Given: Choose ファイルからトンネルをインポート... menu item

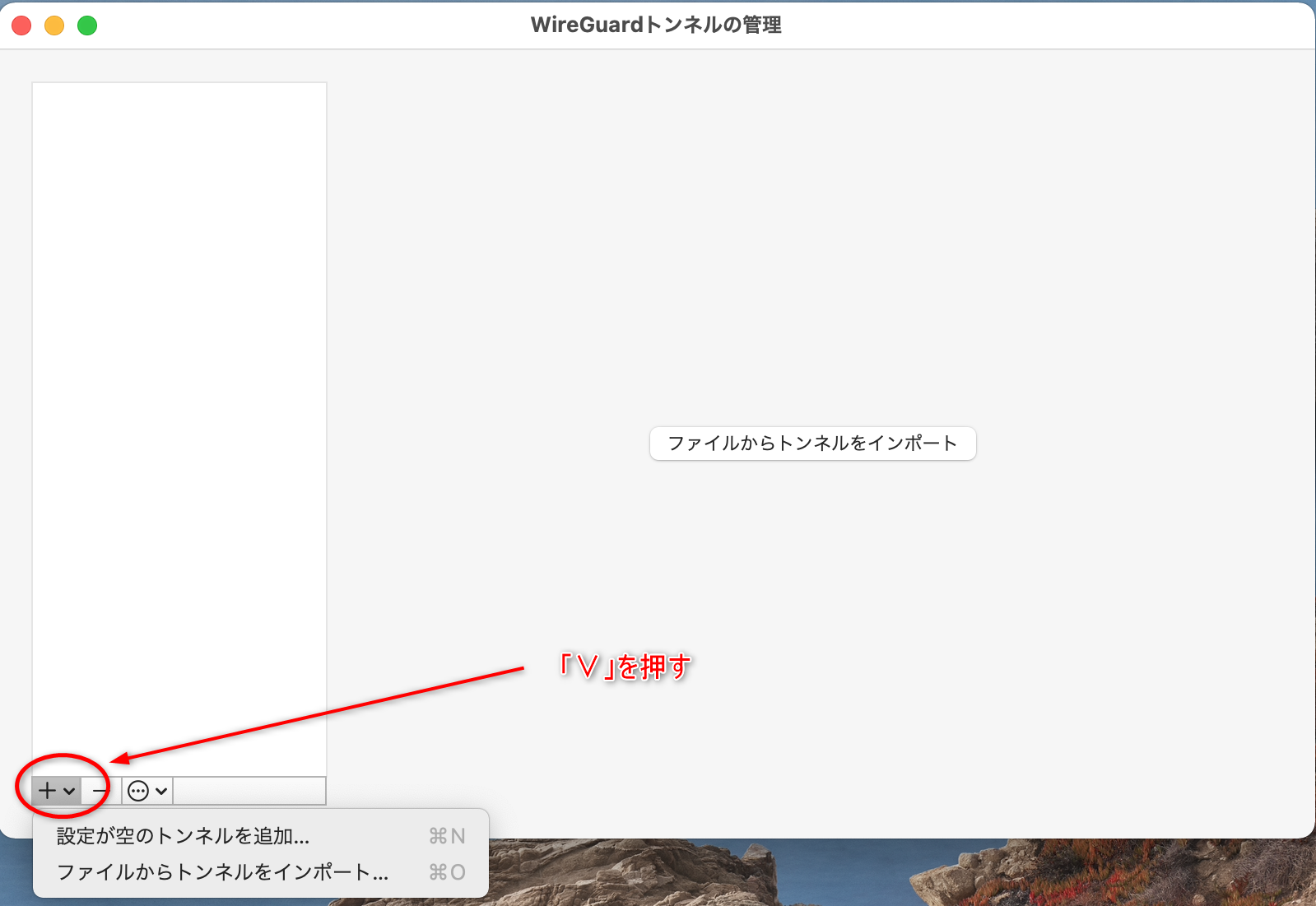Looking at the screenshot, I should (x=261, y=872).
